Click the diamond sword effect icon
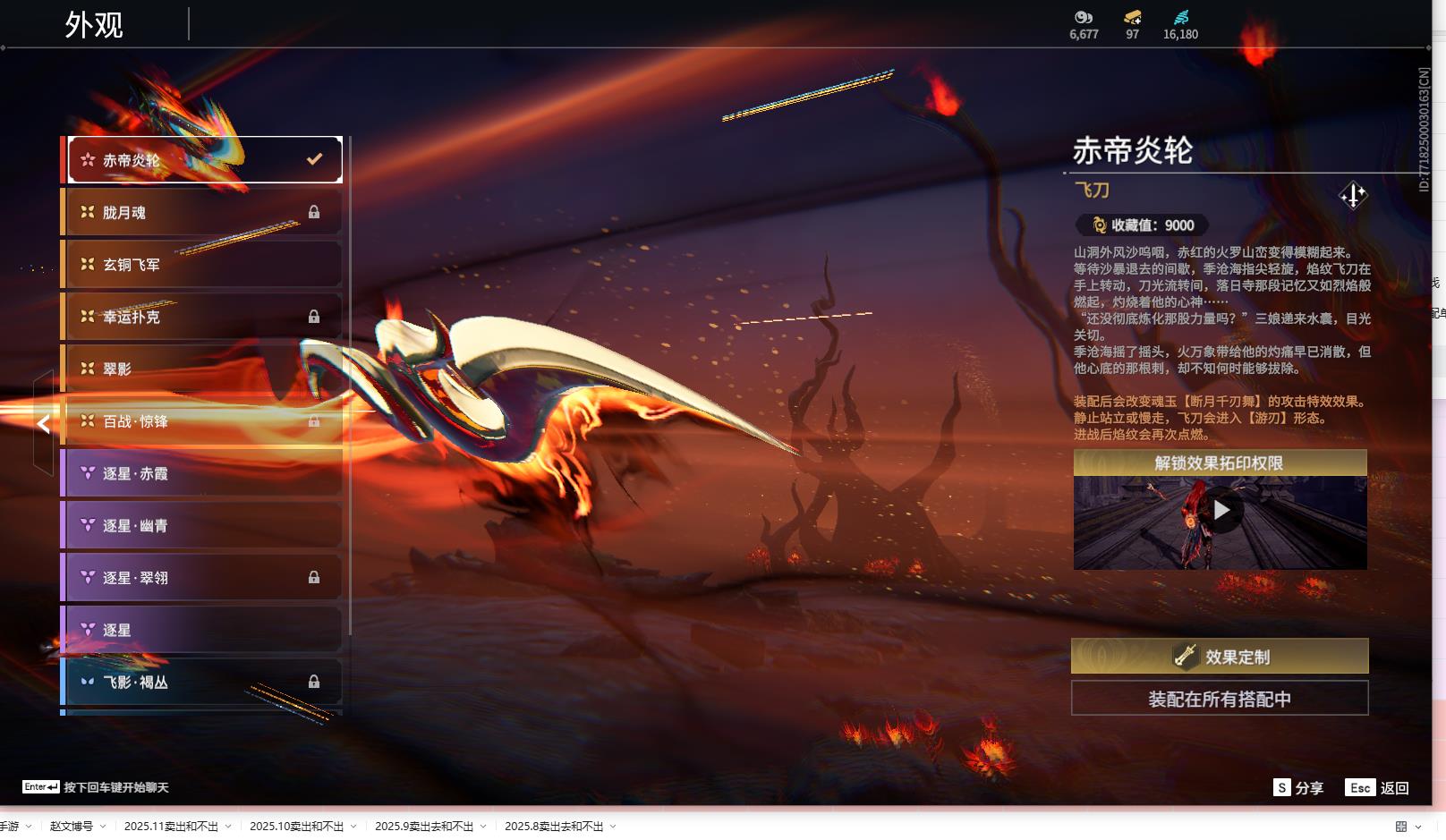This screenshot has height=840, width=1446. click(x=1352, y=195)
